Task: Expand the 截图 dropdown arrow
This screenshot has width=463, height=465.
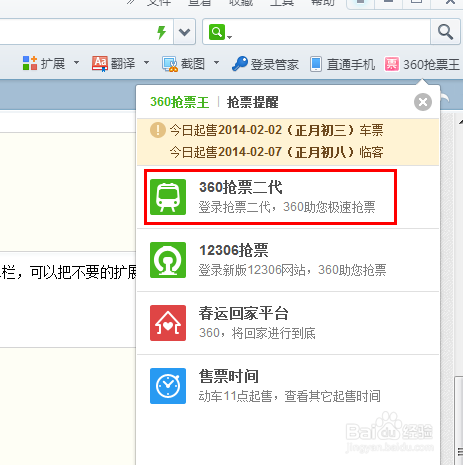Action: [x=216, y=63]
